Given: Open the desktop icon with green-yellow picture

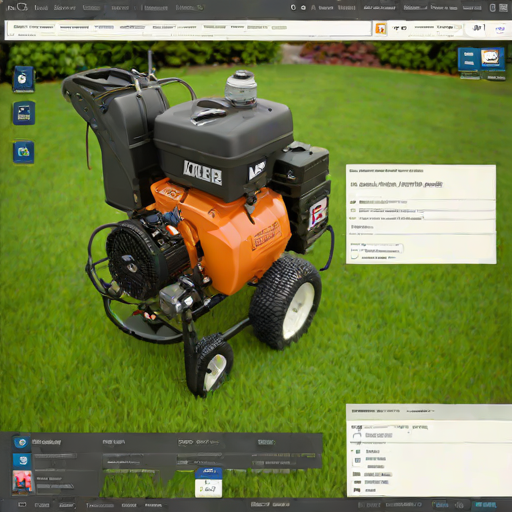Looking at the screenshot, I should (x=23, y=152).
